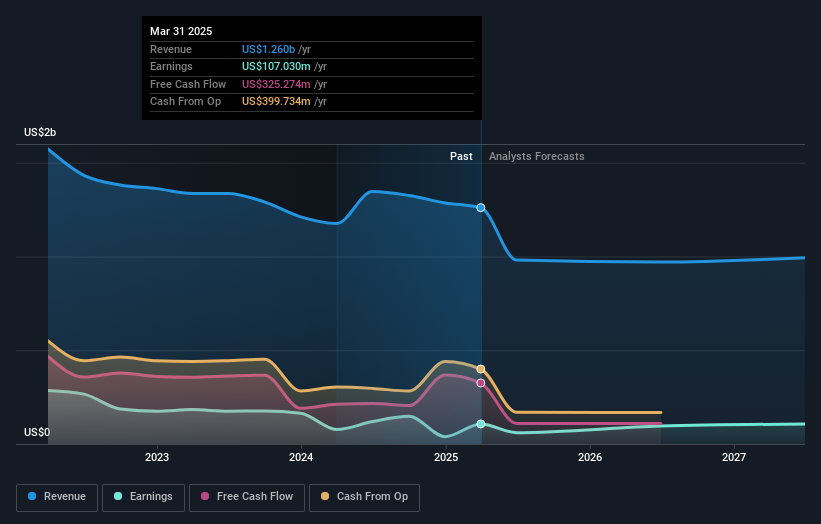821x524 pixels.
Task: Click the 2027 x-axis label
Action: pyautogui.click(x=734, y=458)
